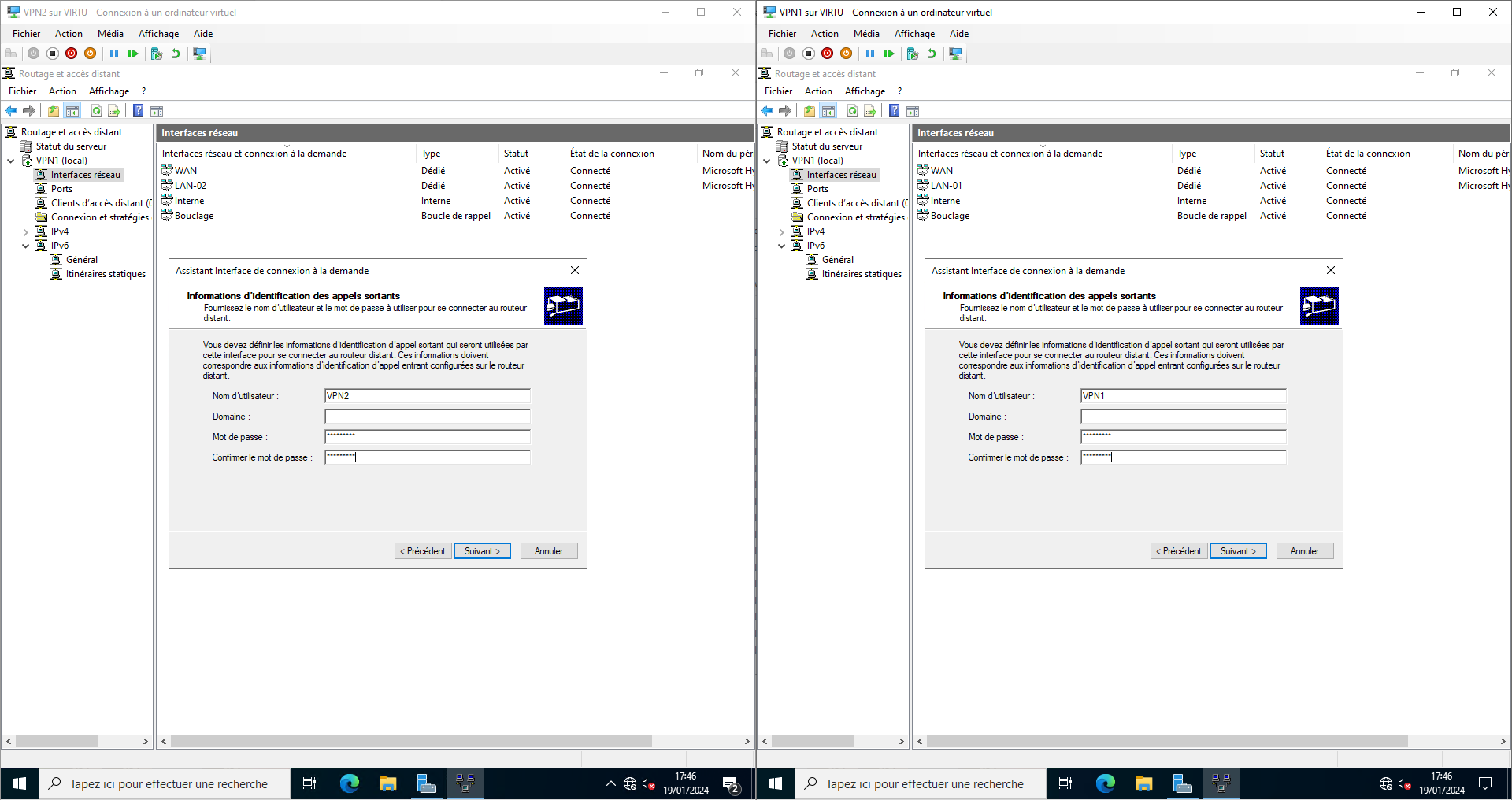
Task: Click the horizontal scrollbar under VPN2 window's interface list
Action: (x=411, y=742)
